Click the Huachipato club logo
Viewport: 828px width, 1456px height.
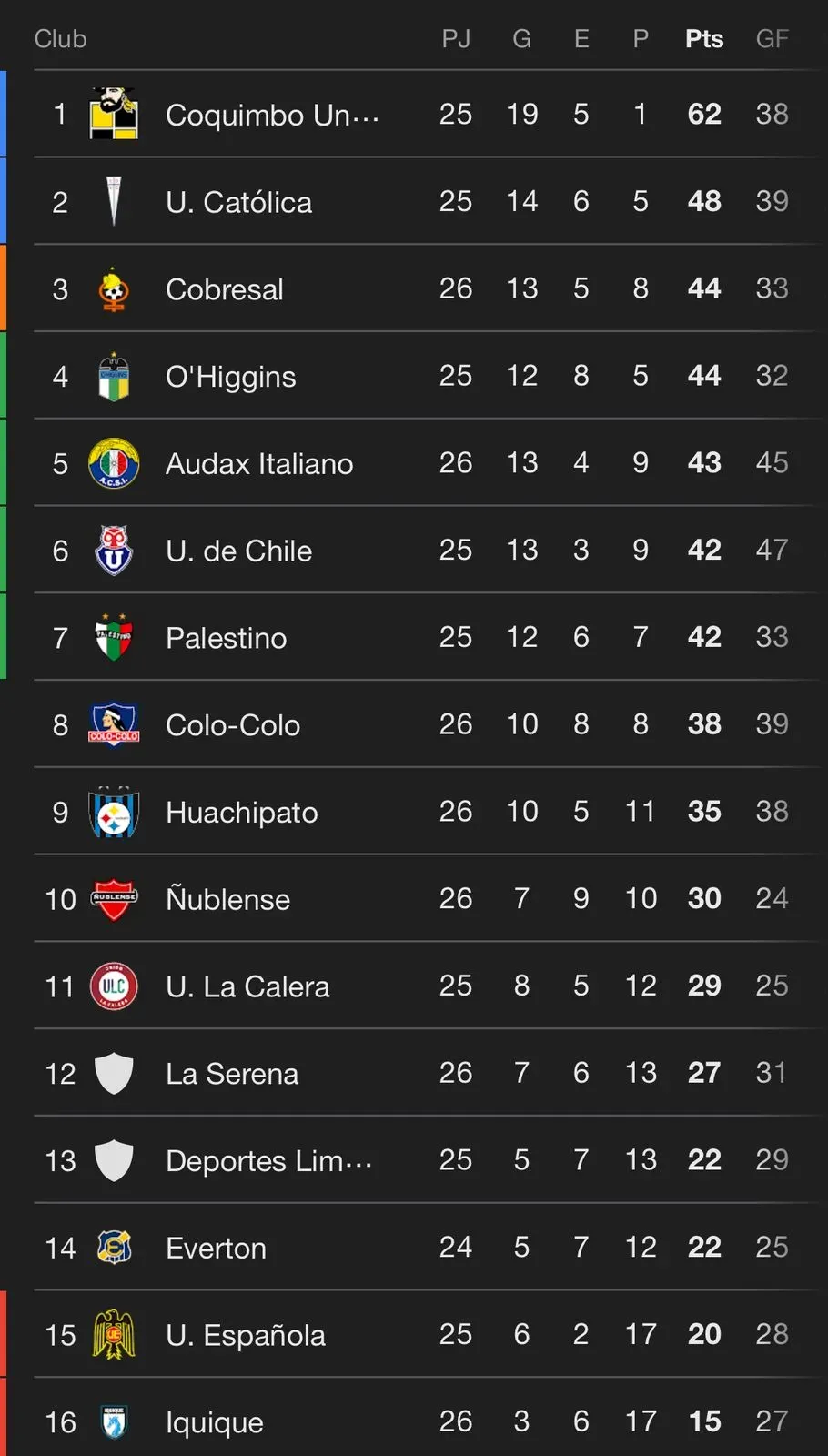[x=114, y=812]
